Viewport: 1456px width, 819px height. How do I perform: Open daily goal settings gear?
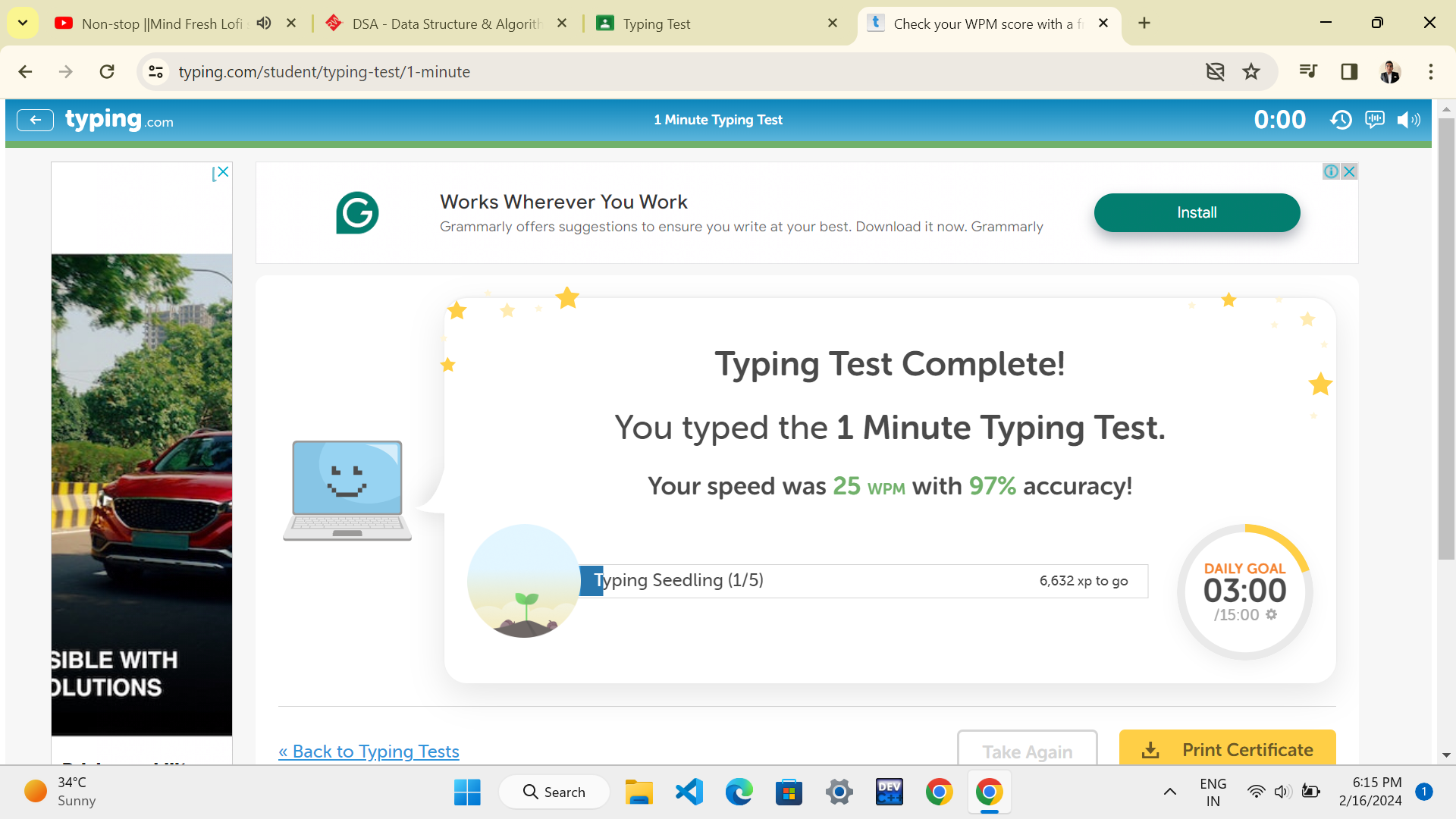1272,615
